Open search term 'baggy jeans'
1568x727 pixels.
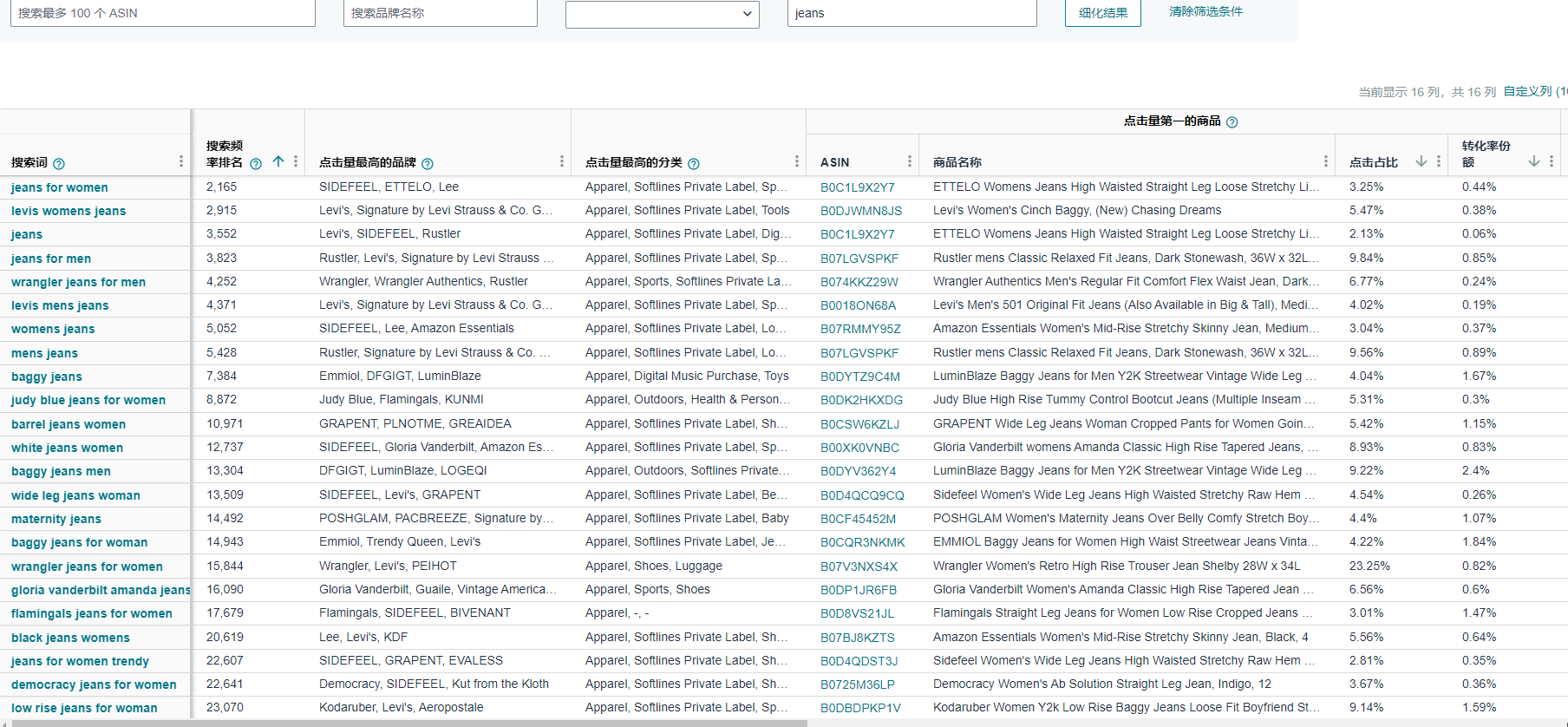(47, 377)
